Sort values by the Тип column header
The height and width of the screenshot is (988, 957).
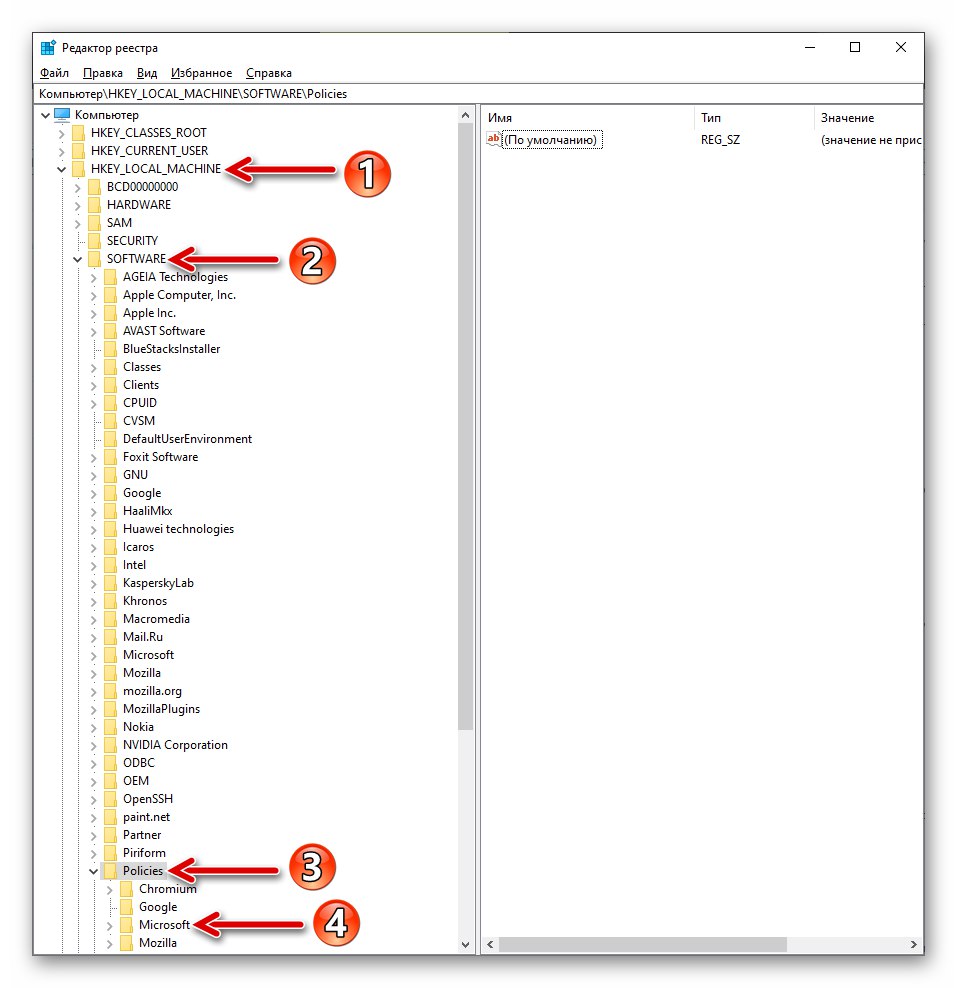coord(754,118)
